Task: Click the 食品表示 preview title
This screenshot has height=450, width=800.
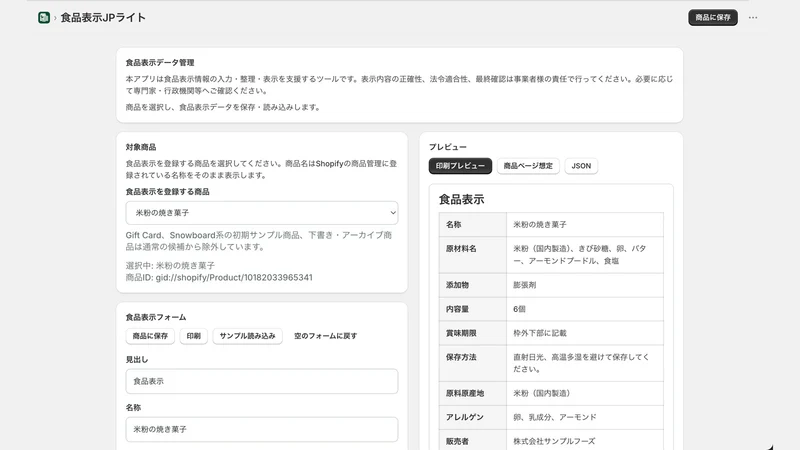Action: click(x=461, y=199)
